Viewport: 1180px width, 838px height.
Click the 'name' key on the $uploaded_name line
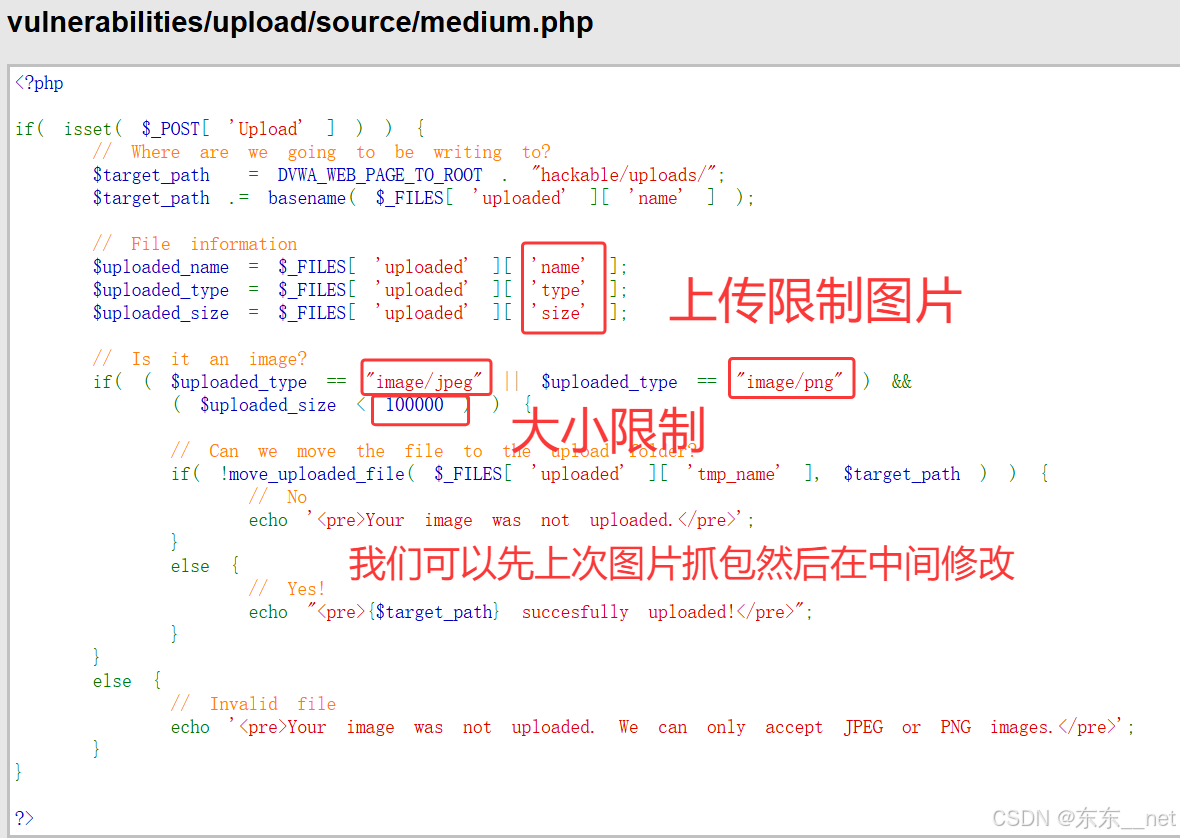click(x=560, y=267)
